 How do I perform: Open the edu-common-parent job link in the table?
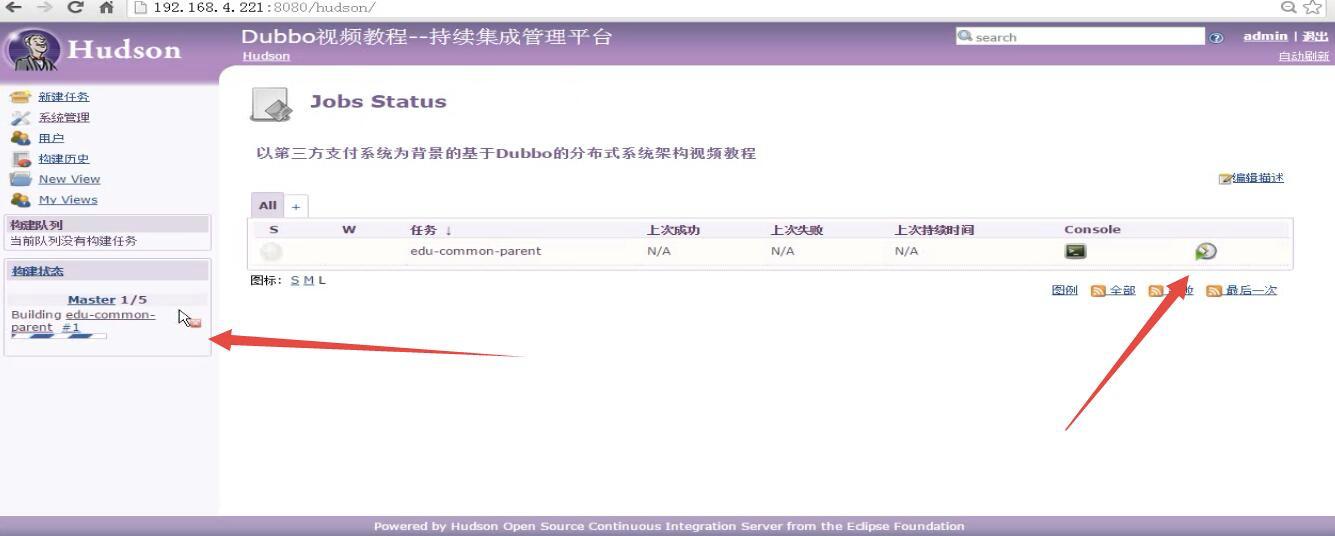point(475,251)
